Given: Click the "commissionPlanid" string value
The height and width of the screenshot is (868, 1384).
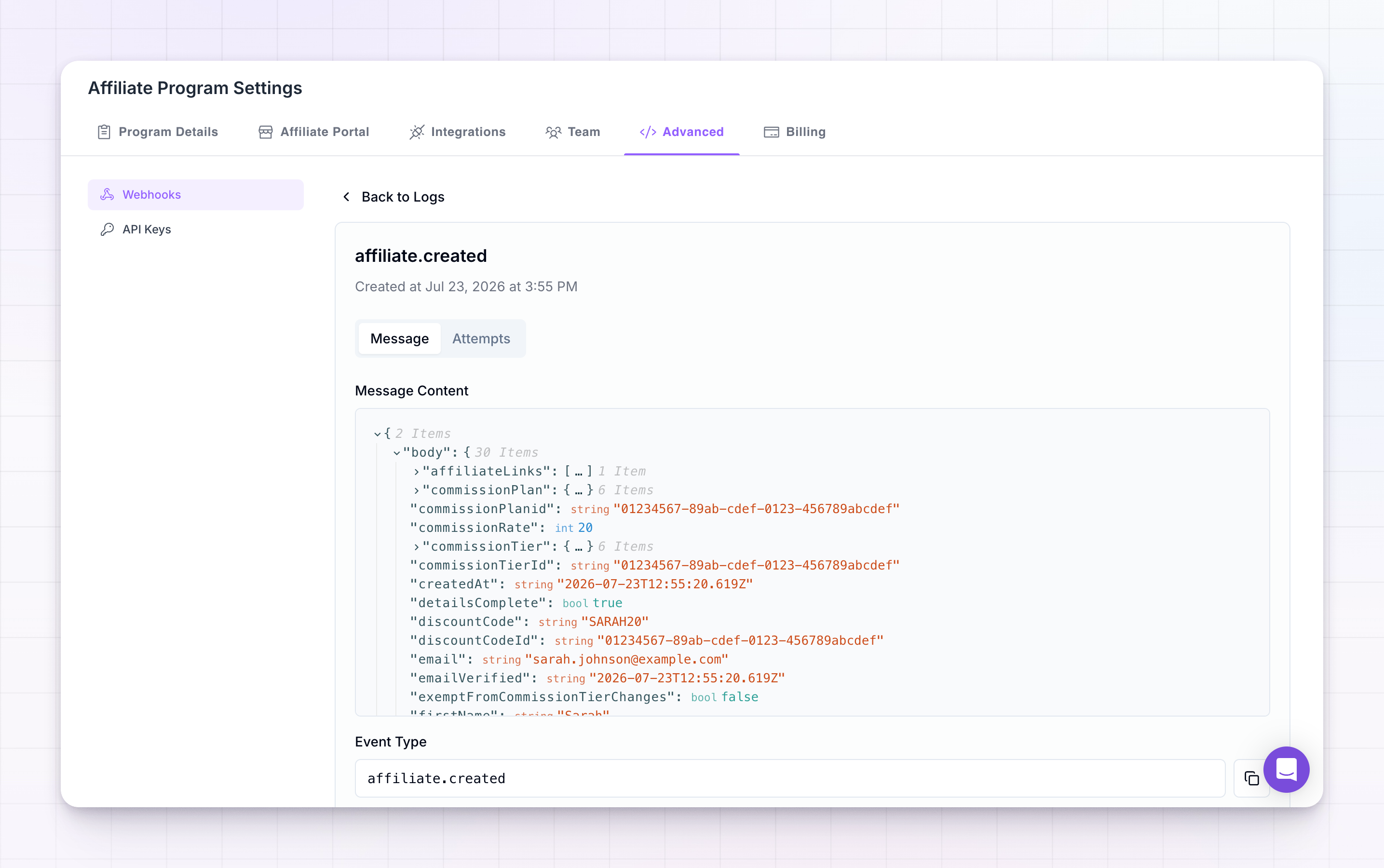Looking at the screenshot, I should pos(756,509).
